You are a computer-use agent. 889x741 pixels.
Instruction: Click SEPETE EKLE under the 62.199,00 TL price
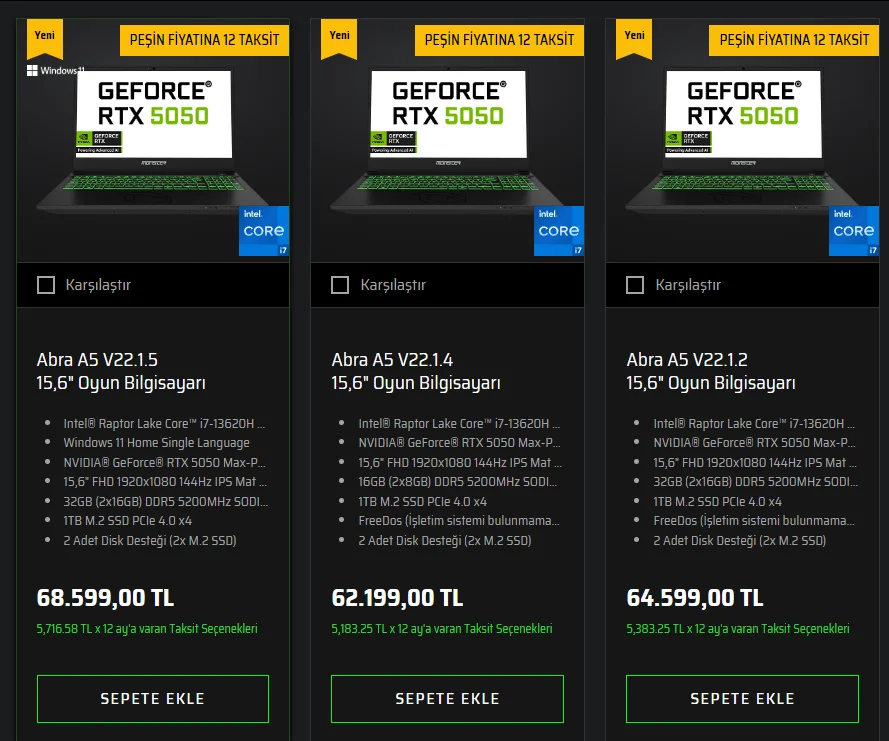(447, 698)
